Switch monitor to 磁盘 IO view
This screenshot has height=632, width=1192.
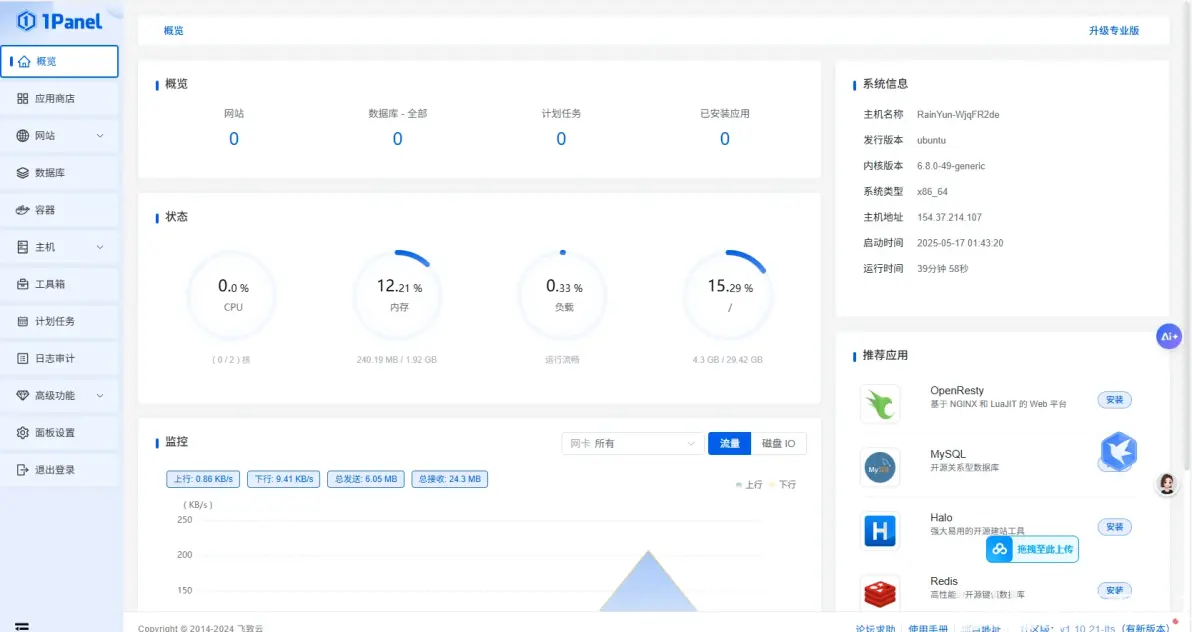click(778, 443)
